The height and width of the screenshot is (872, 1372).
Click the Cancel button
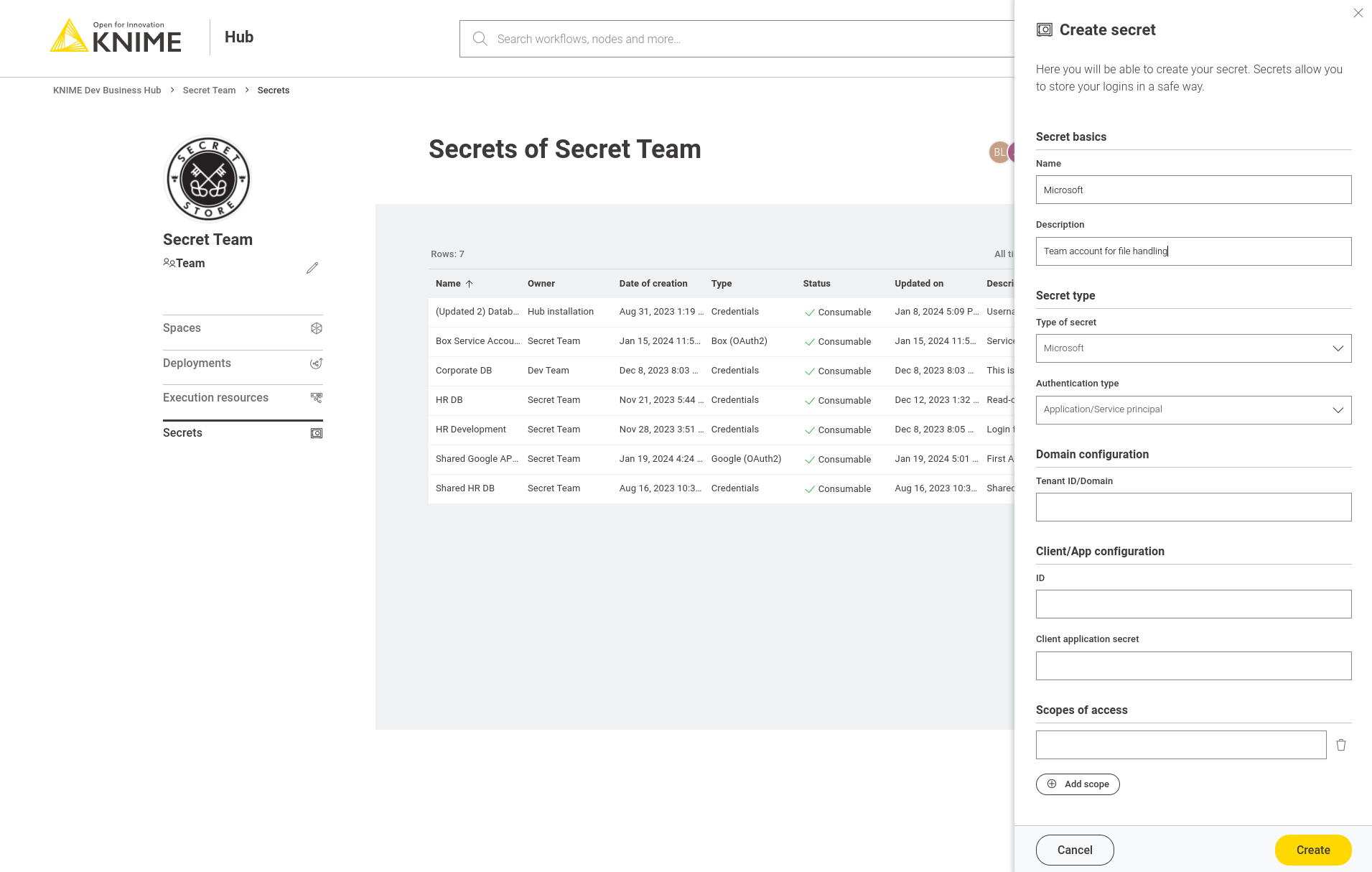click(1075, 850)
